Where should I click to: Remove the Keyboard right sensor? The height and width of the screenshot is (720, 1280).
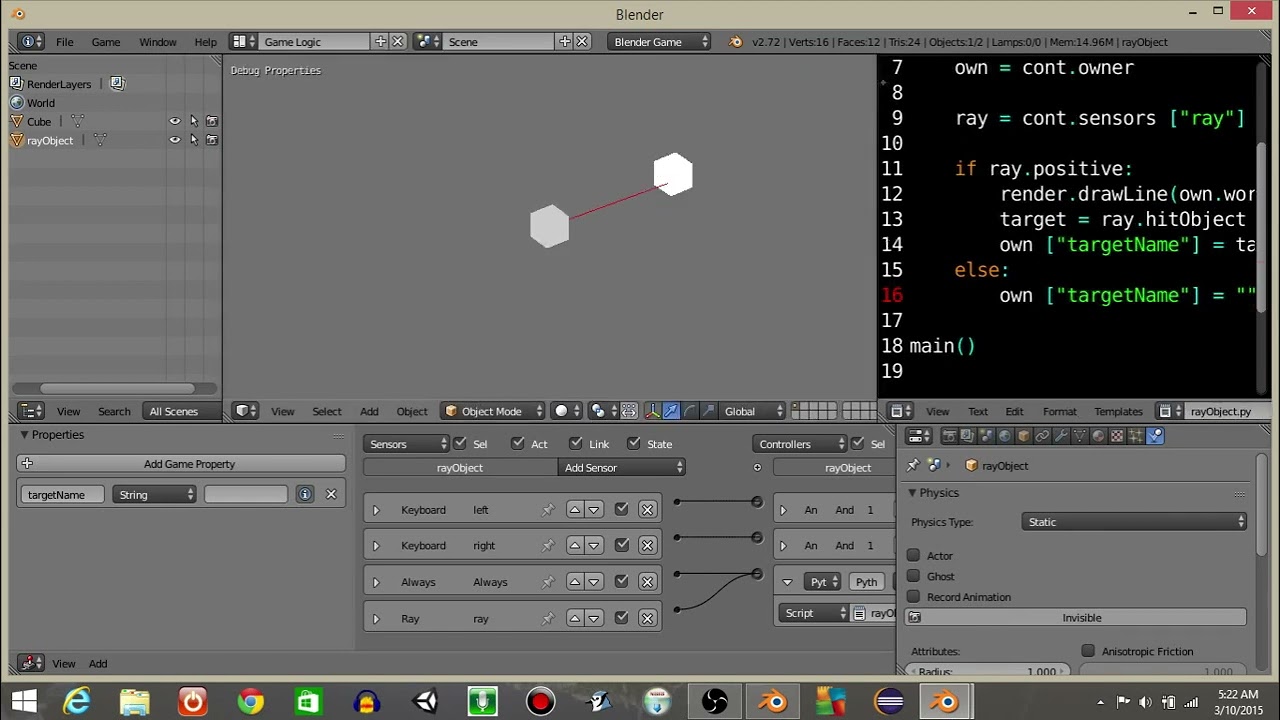pyautogui.click(x=648, y=545)
